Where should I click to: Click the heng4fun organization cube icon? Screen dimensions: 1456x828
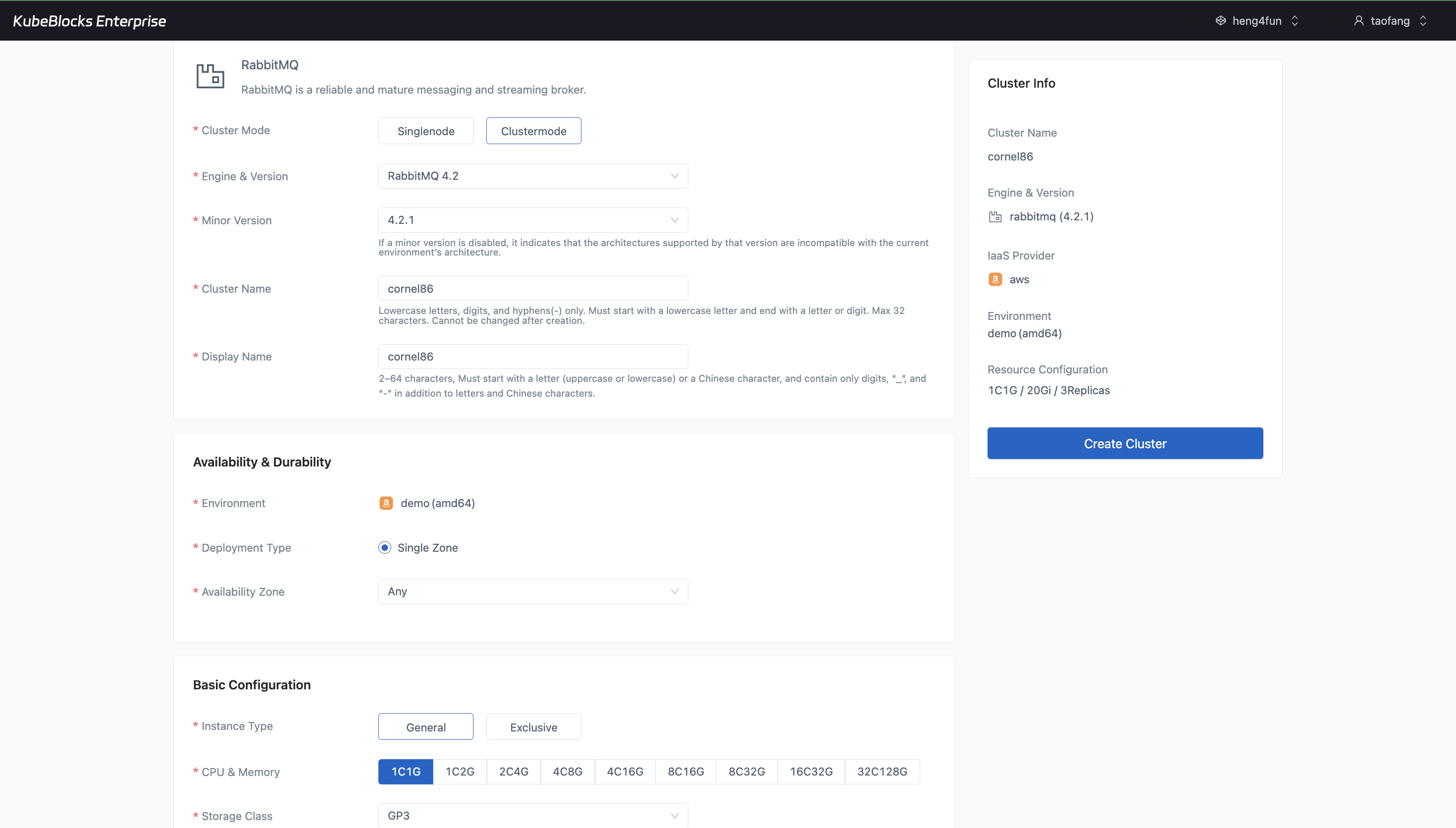[x=1221, y=21]
